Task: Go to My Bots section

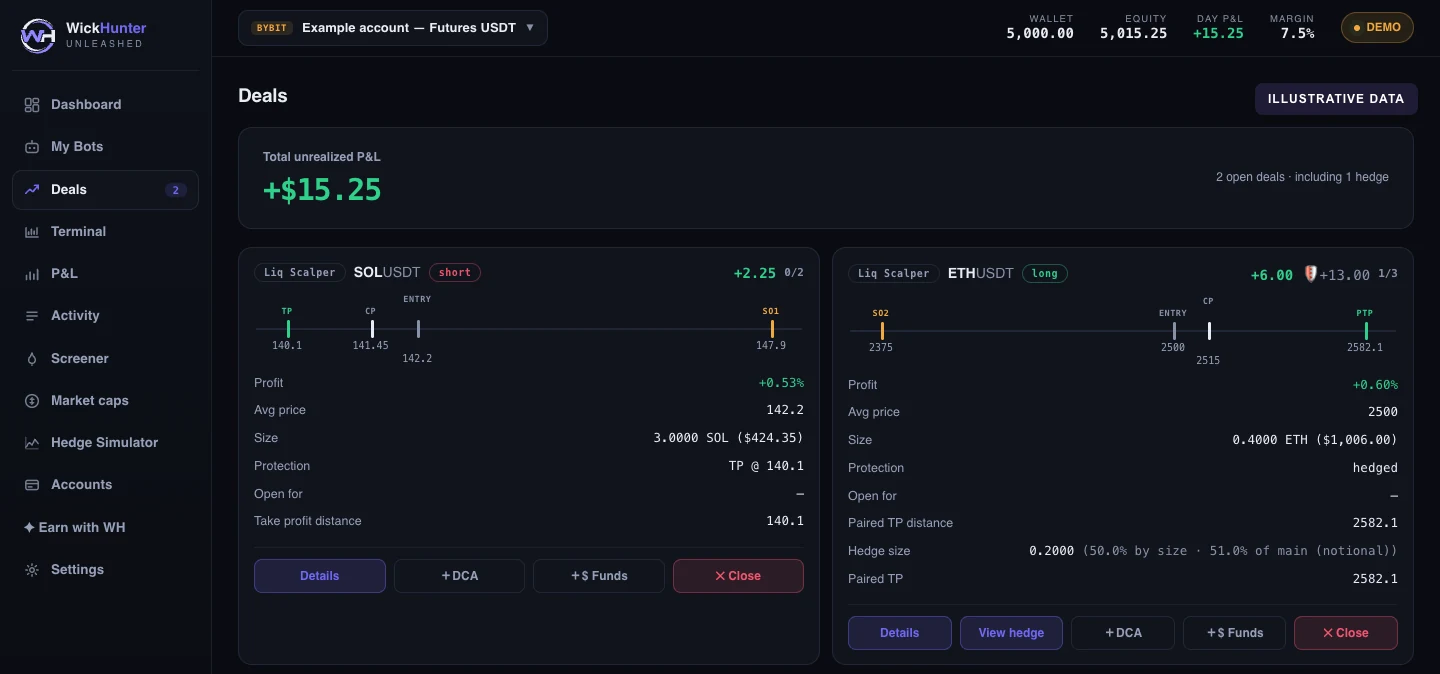Action: click(x=105, y=147)
